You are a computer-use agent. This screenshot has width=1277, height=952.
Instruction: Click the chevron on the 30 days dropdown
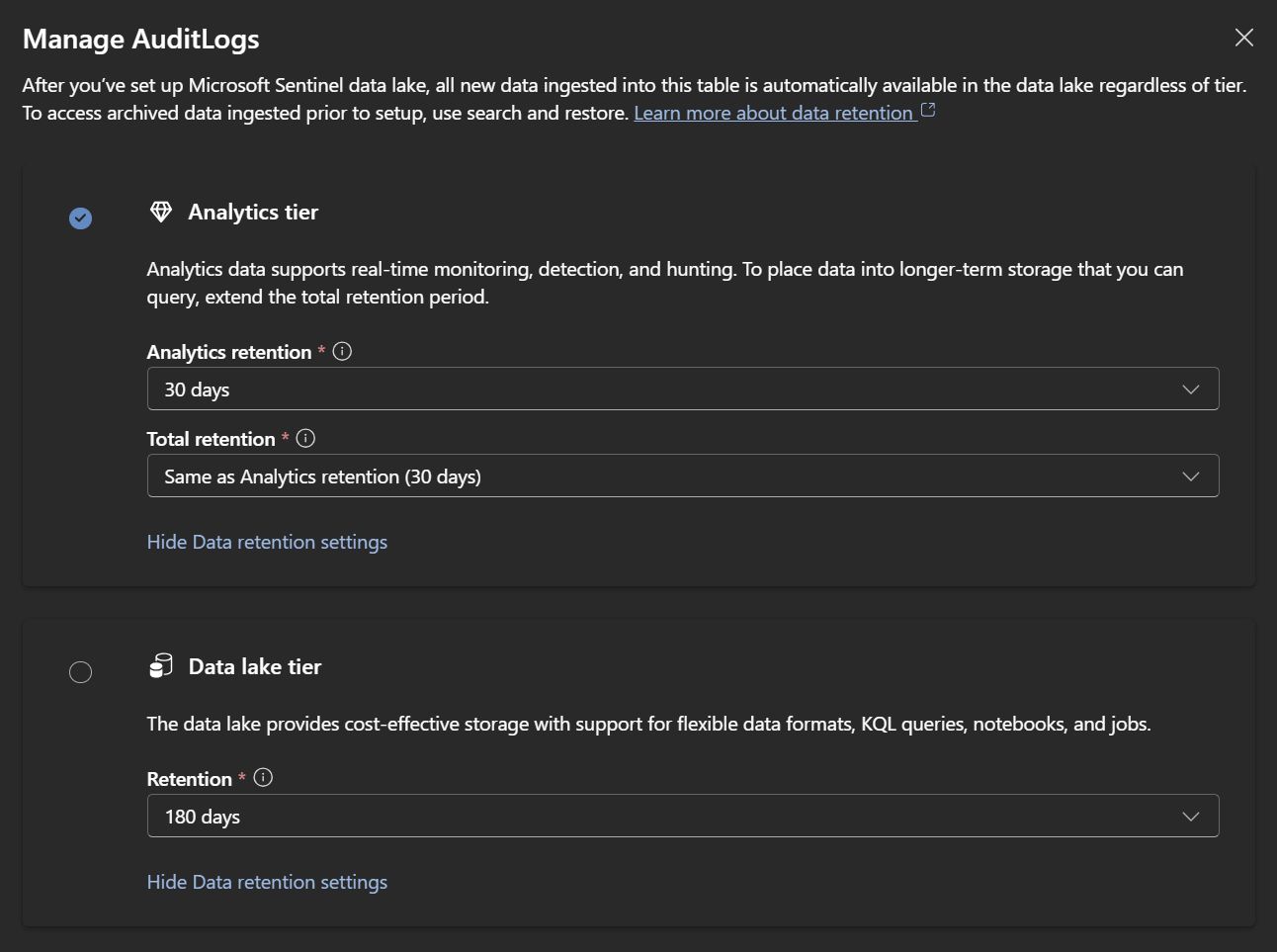click(x=1190, y=389)
